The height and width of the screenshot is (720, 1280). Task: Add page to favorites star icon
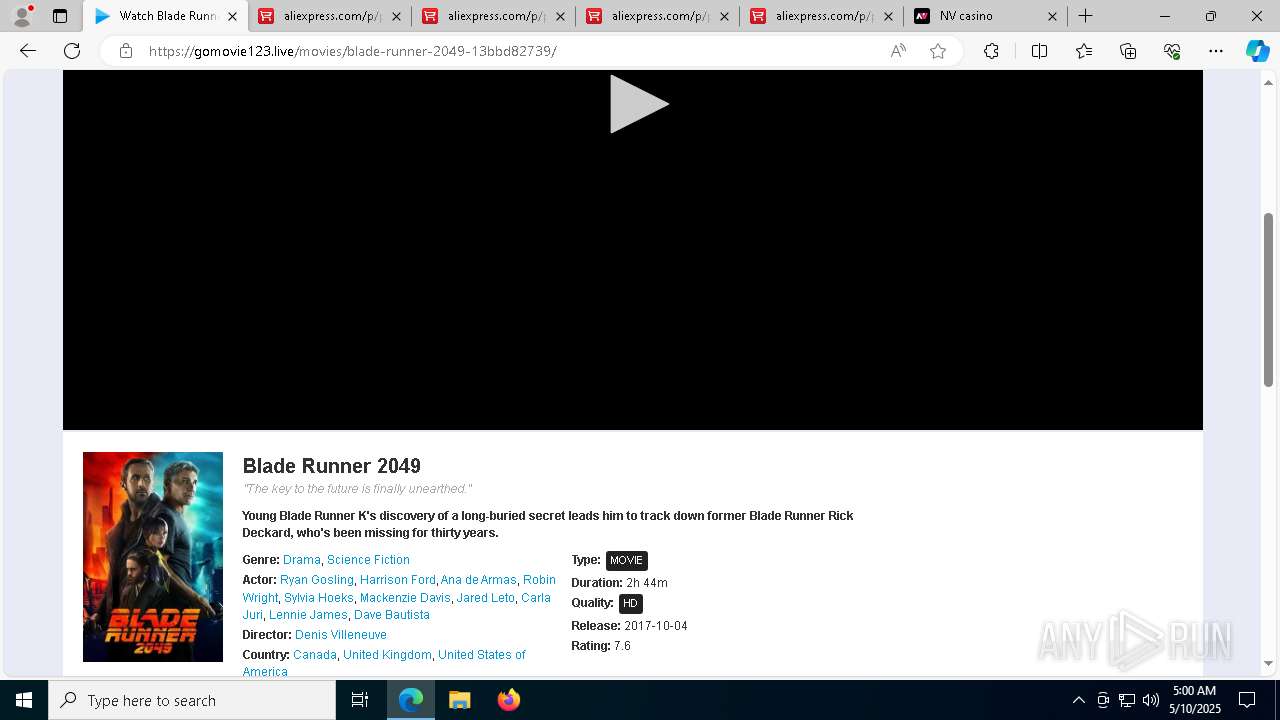pos(938,51)
